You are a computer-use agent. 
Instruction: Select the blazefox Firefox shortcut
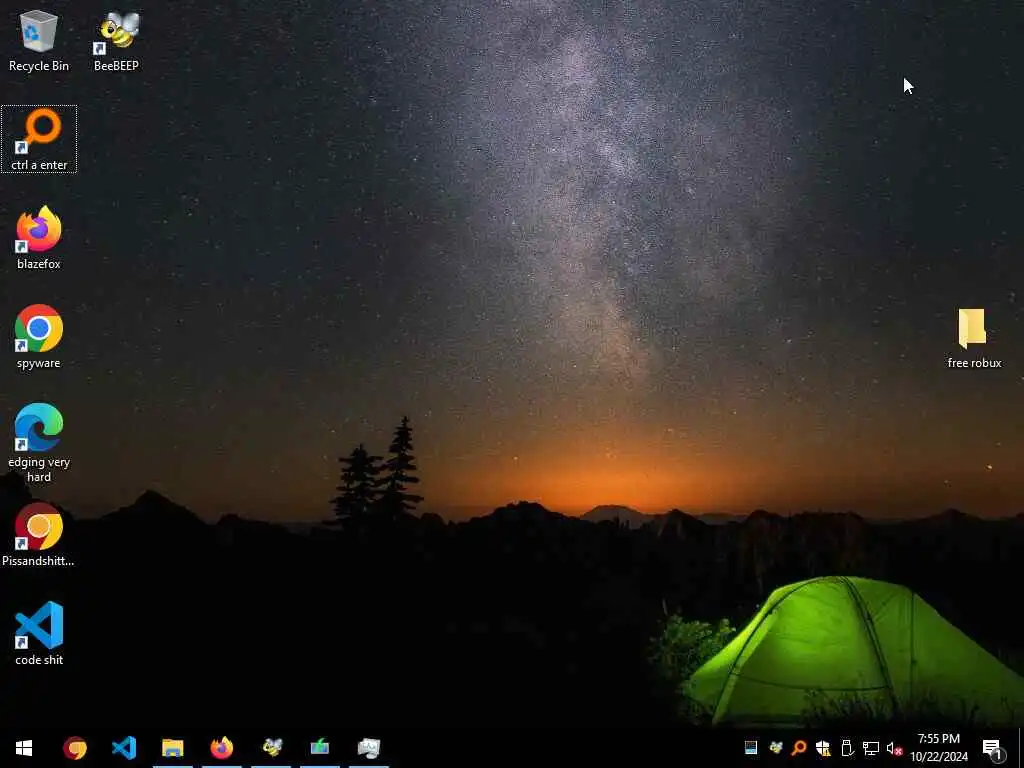point(39,238)
